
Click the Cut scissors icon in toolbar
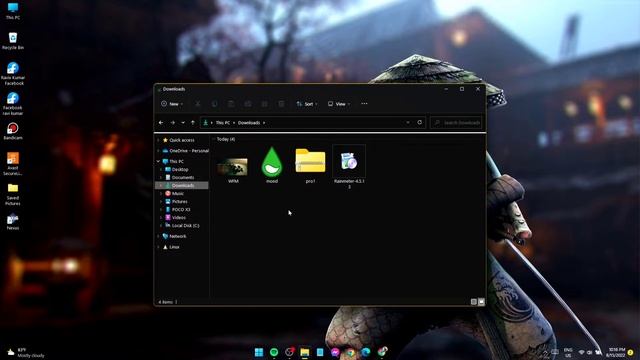pos(198,104)
